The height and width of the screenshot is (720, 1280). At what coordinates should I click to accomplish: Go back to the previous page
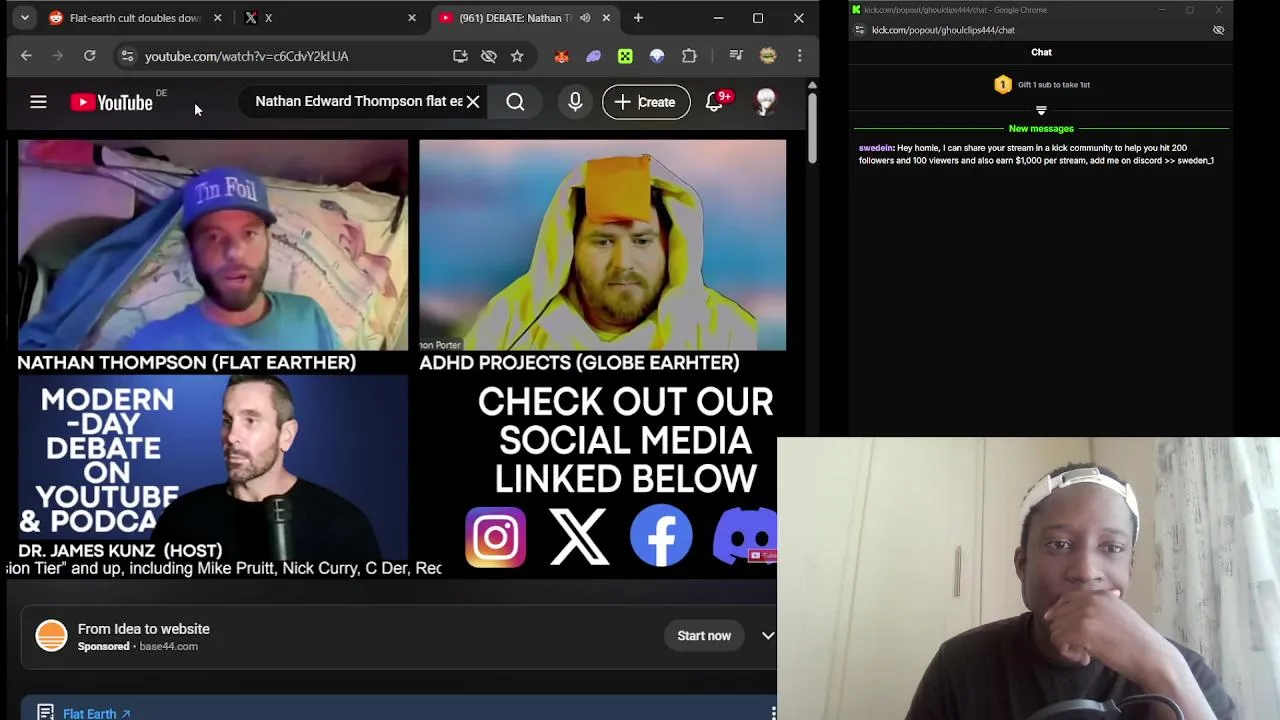[26, 56]
